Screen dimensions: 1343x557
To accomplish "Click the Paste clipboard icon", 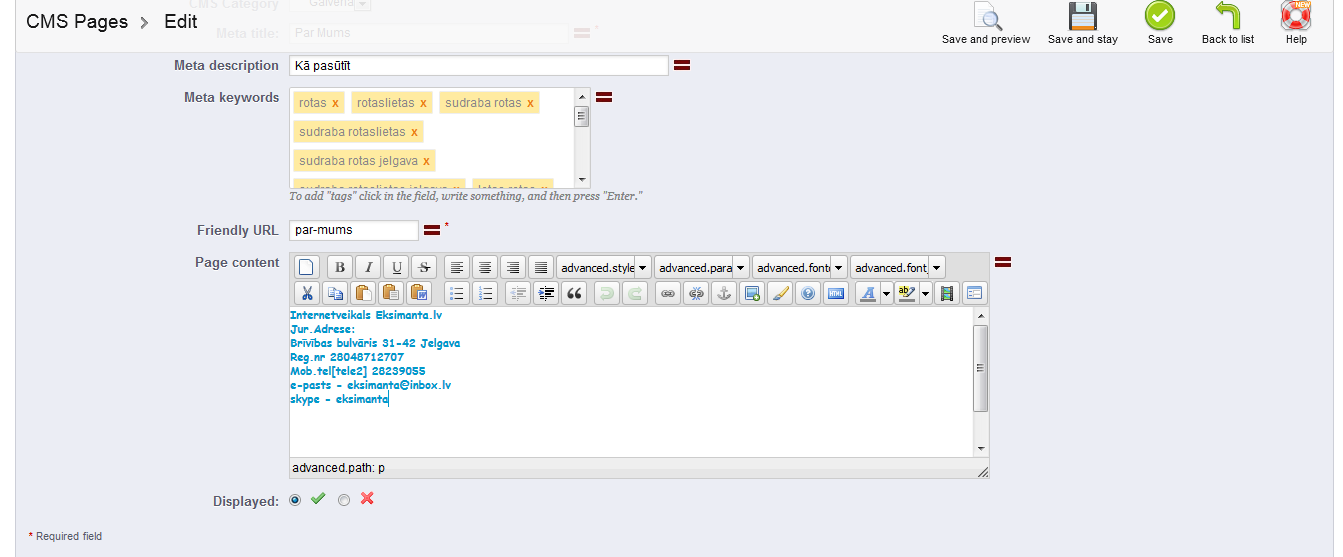I will point(363,293).
